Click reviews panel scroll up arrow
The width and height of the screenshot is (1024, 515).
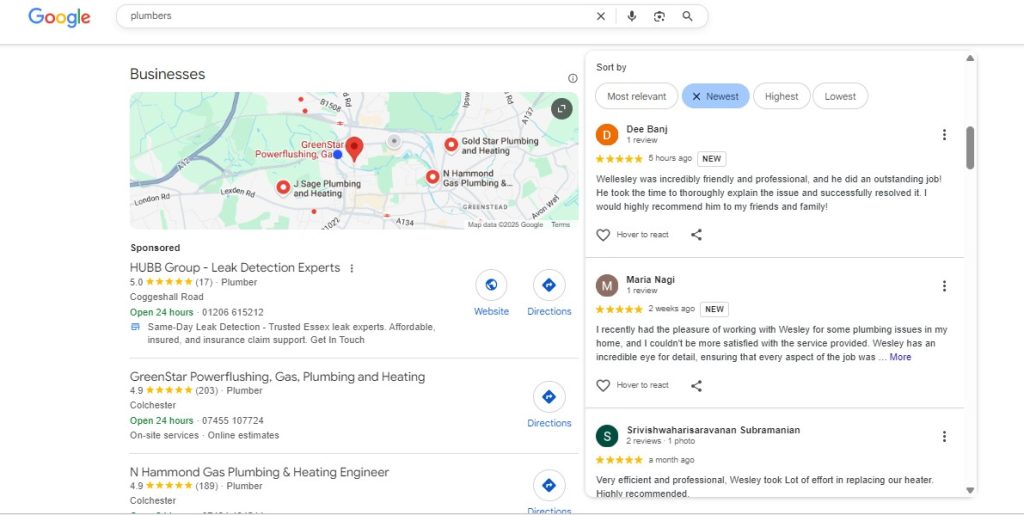(x=970, y=58)
